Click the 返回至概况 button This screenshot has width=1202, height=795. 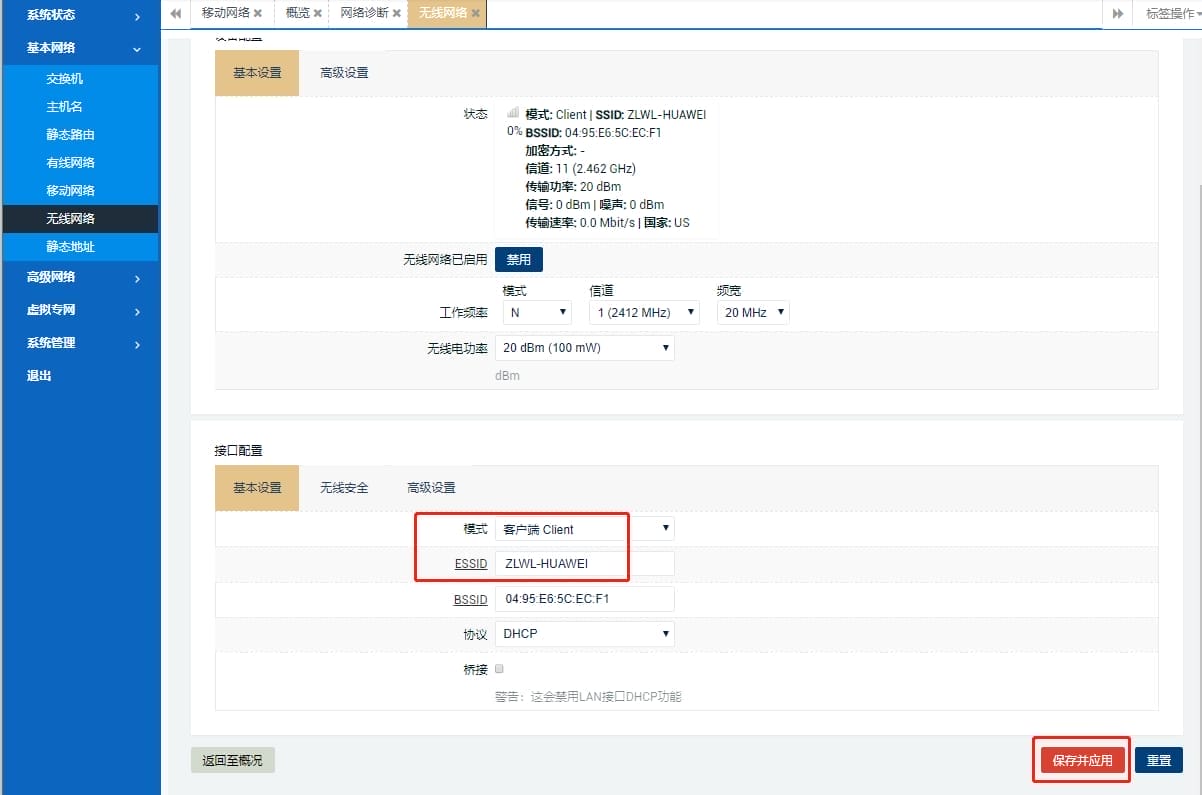coord(233,760)
